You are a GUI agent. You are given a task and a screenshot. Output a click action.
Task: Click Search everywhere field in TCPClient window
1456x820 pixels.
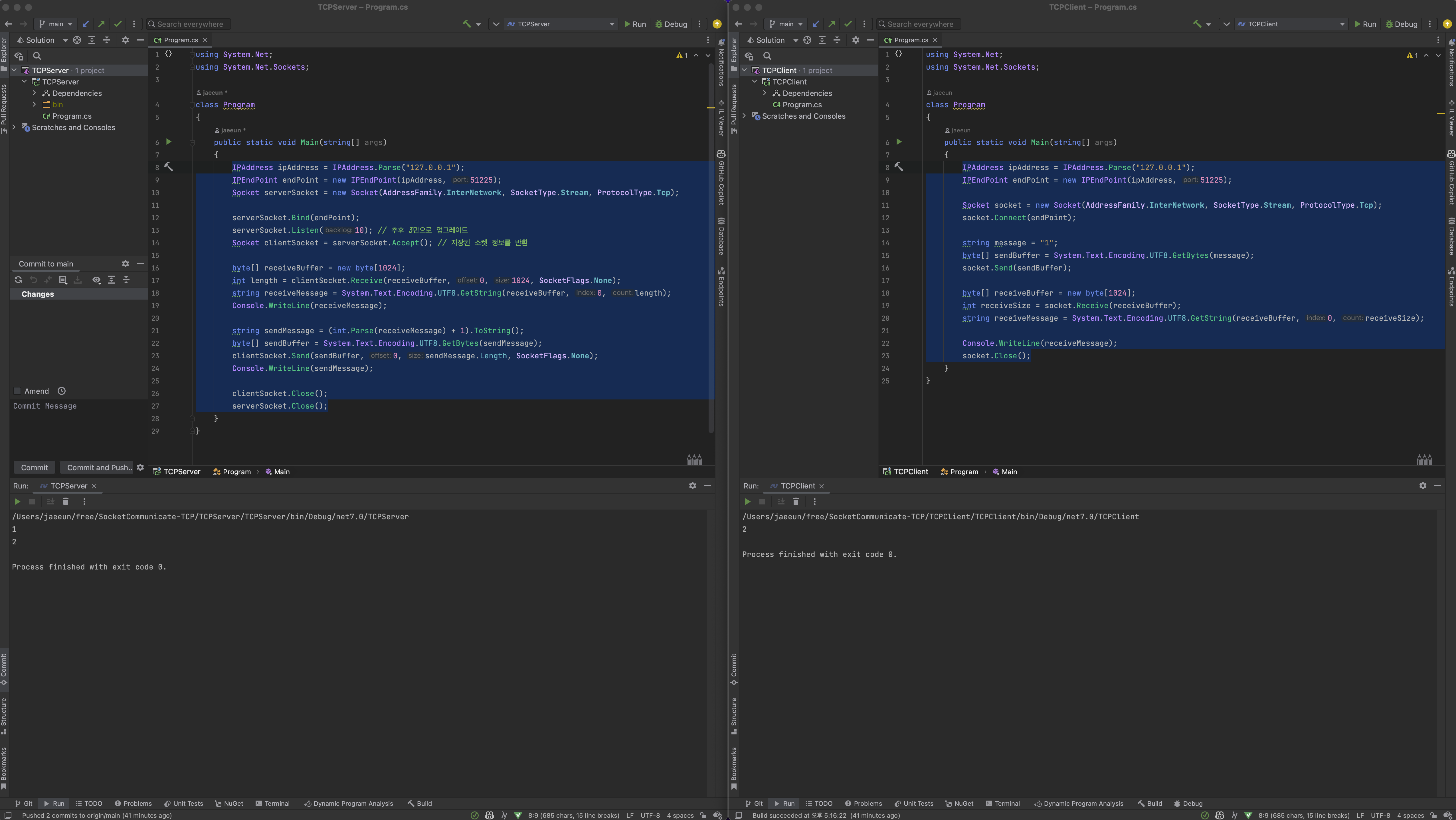point(919,24)
